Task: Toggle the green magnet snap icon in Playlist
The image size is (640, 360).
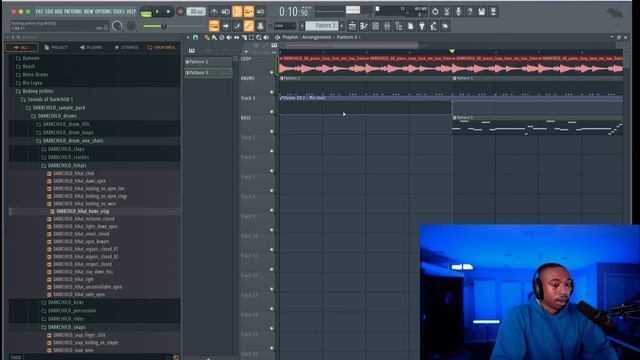Action: coord(195,38)
